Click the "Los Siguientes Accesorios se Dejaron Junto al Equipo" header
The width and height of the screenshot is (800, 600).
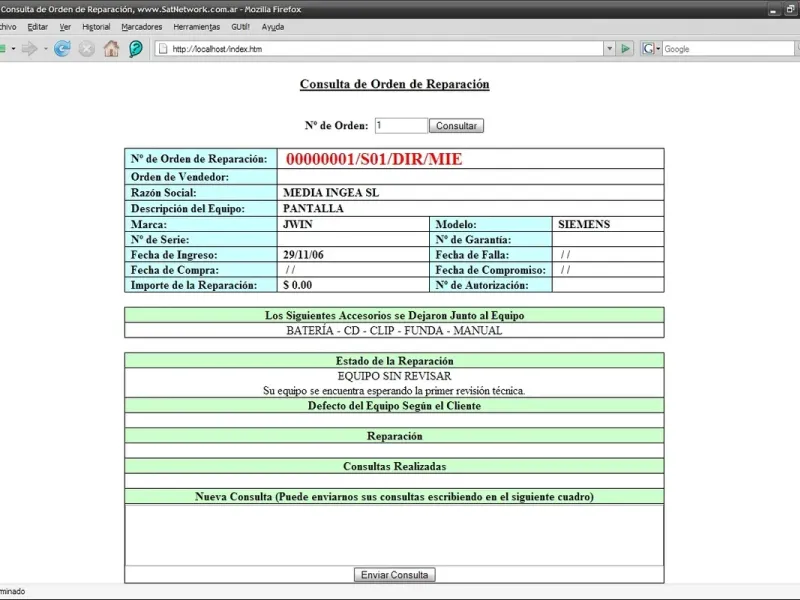point(394,315)
